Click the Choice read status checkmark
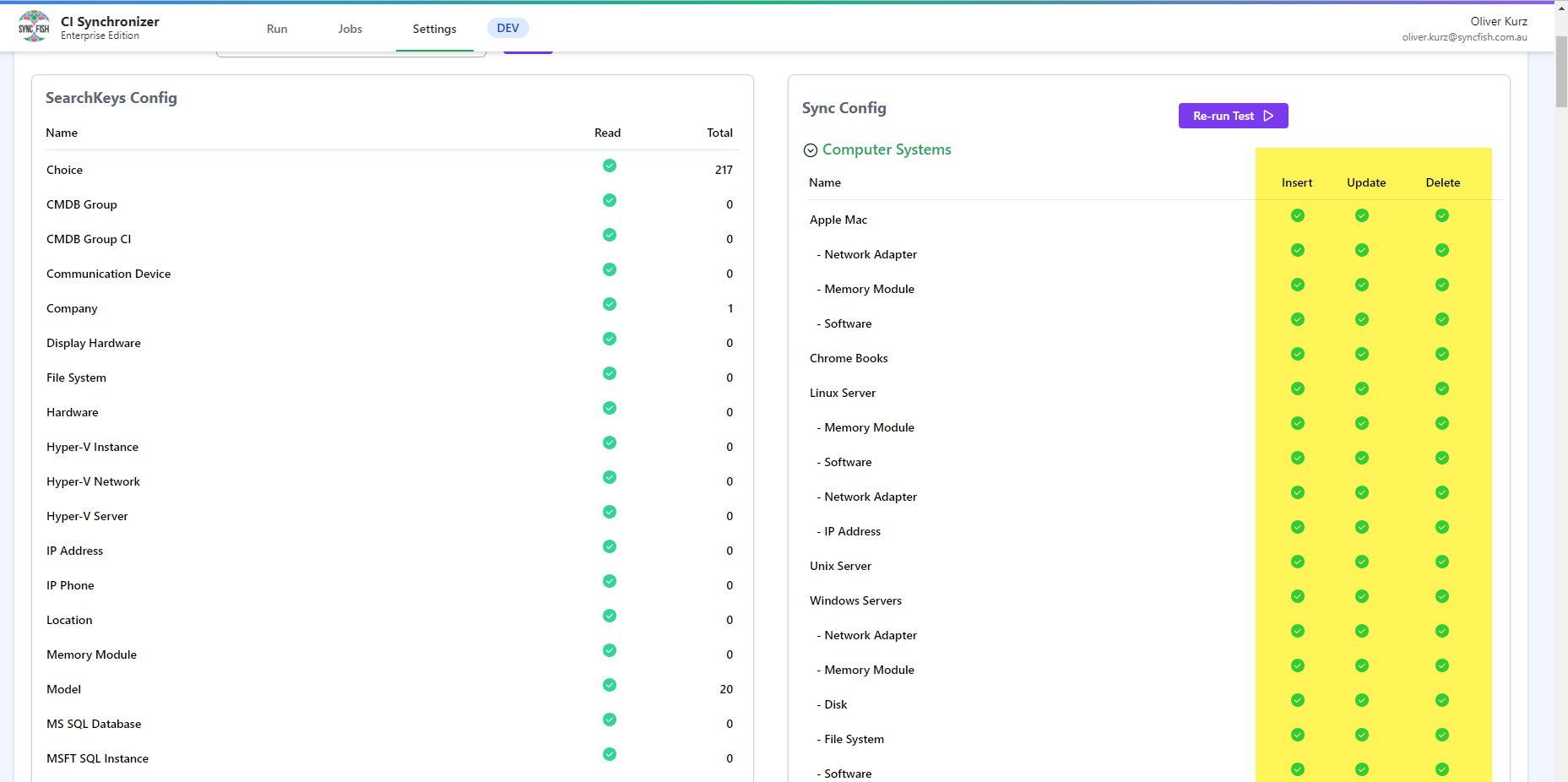1568x782 pixels. (610, 166)
